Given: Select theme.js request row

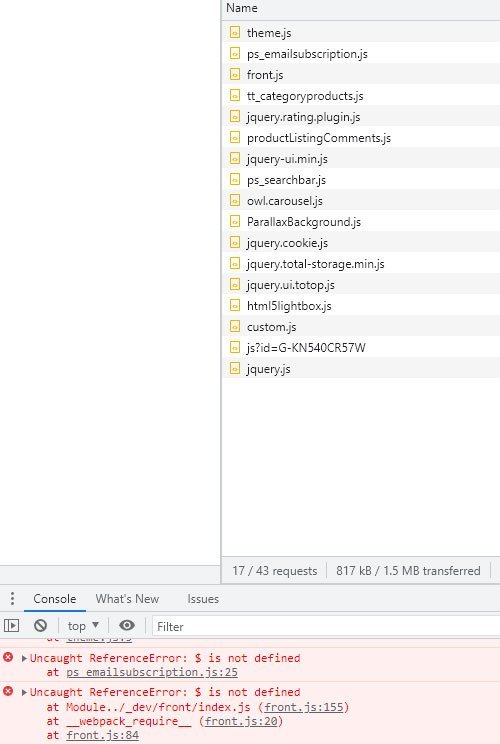Looking at the screenshot, I should click(x=361, y=32).
